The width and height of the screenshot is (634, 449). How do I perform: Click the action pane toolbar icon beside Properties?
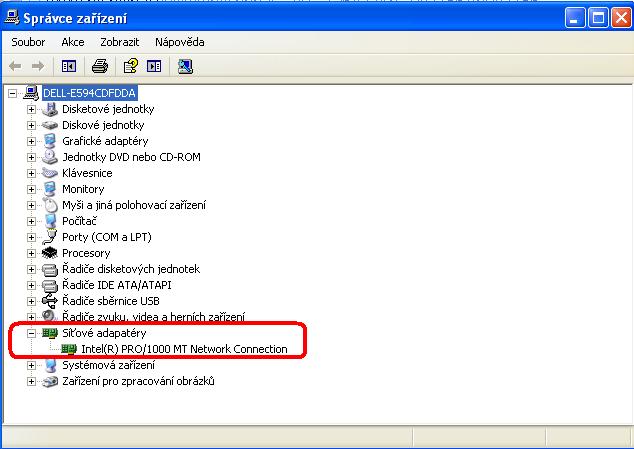pyautogui.click(x=154, y=66)
